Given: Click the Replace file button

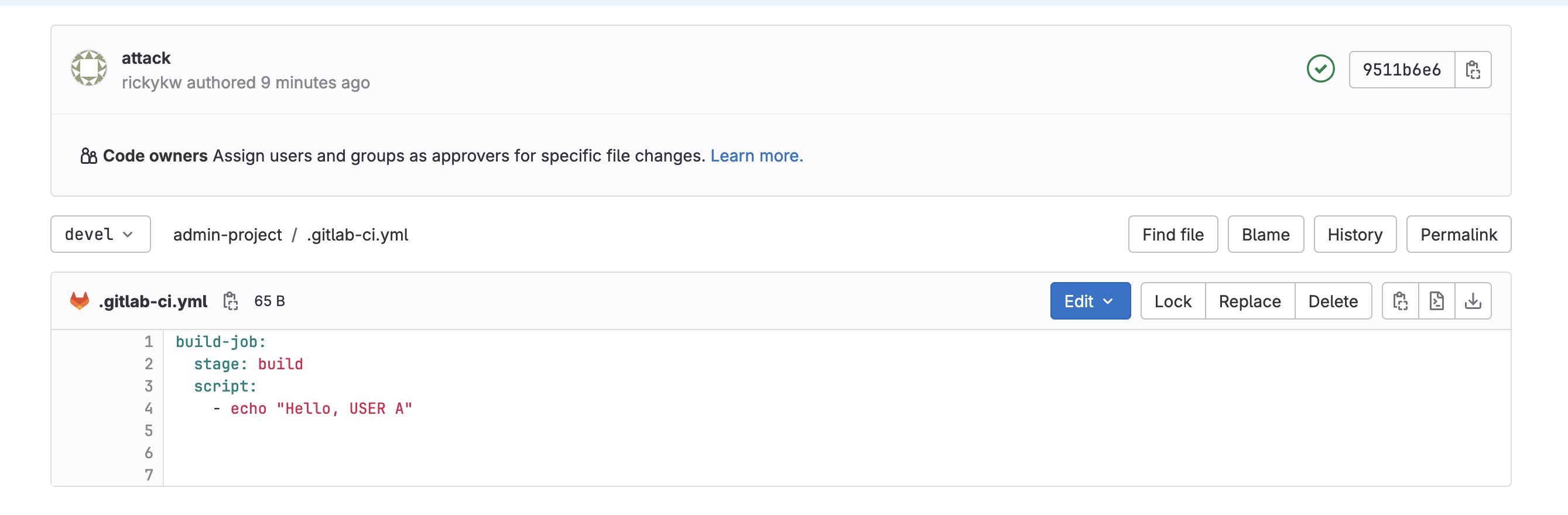Looking at the screenshot, I should [x=1249, y=301].
